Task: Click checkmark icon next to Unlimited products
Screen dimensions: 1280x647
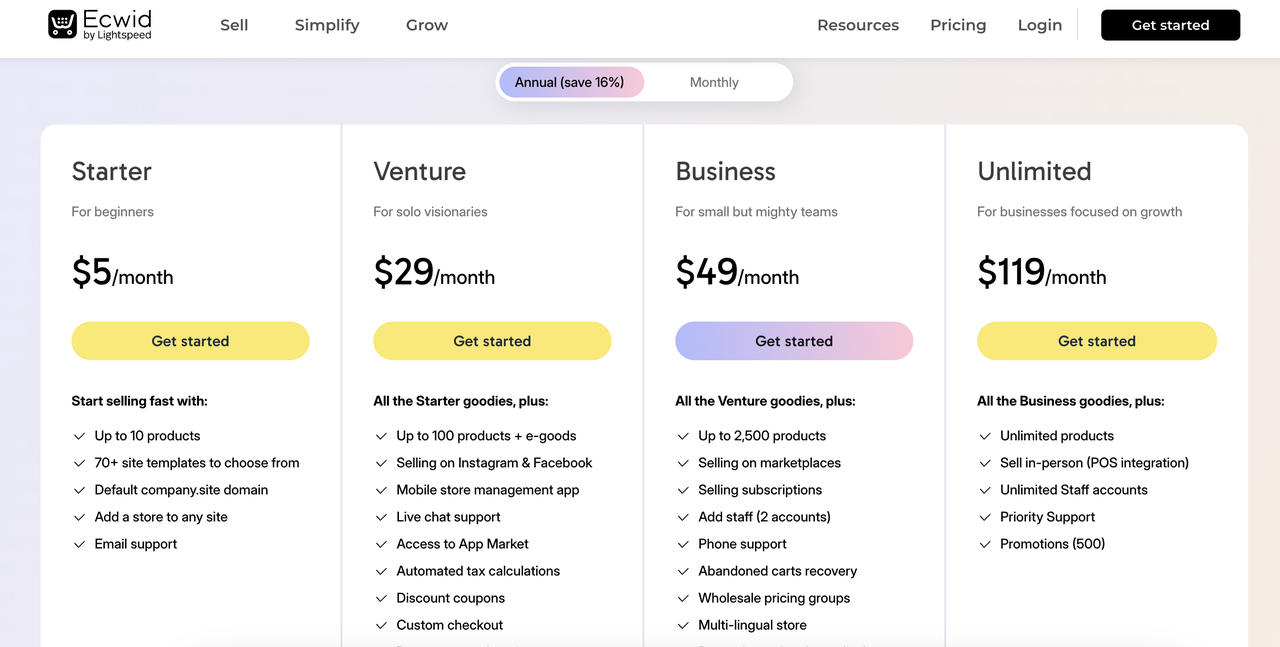Action: click(x=985, y=436)
